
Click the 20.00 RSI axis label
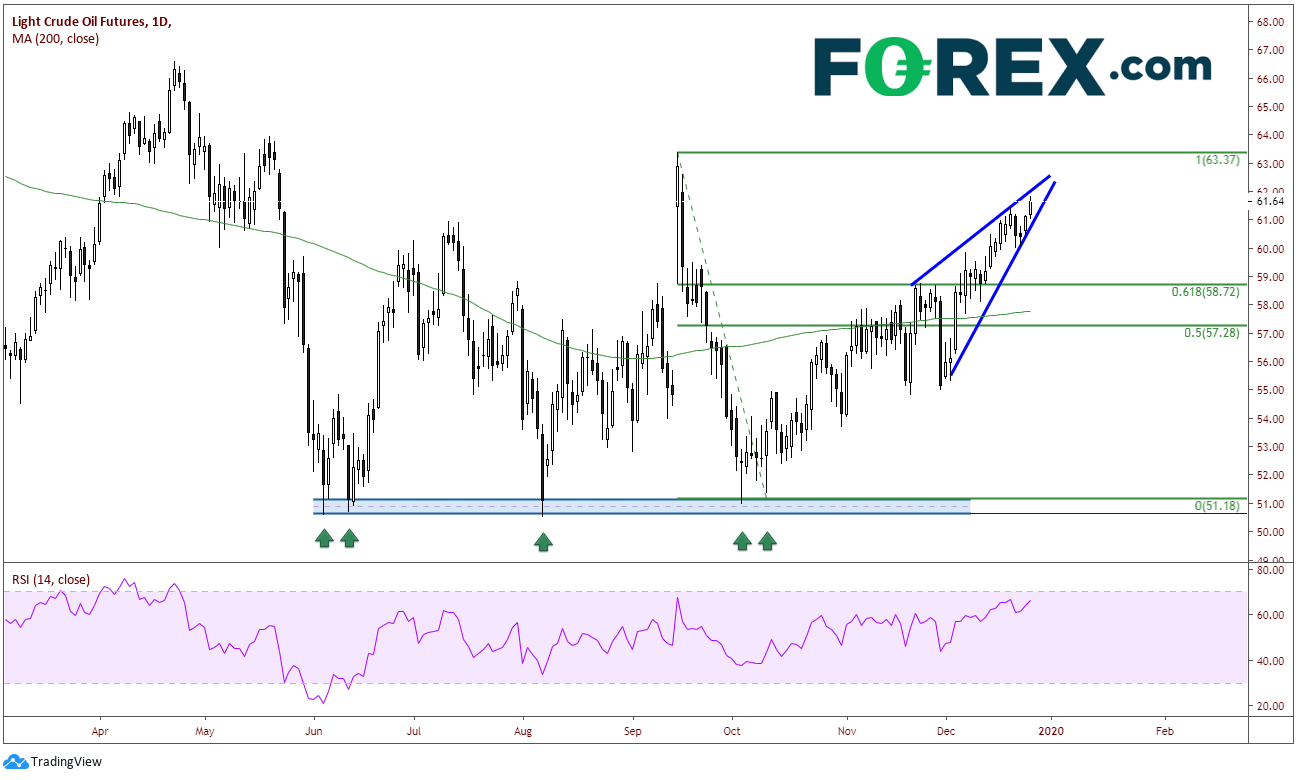[1270, 706]
